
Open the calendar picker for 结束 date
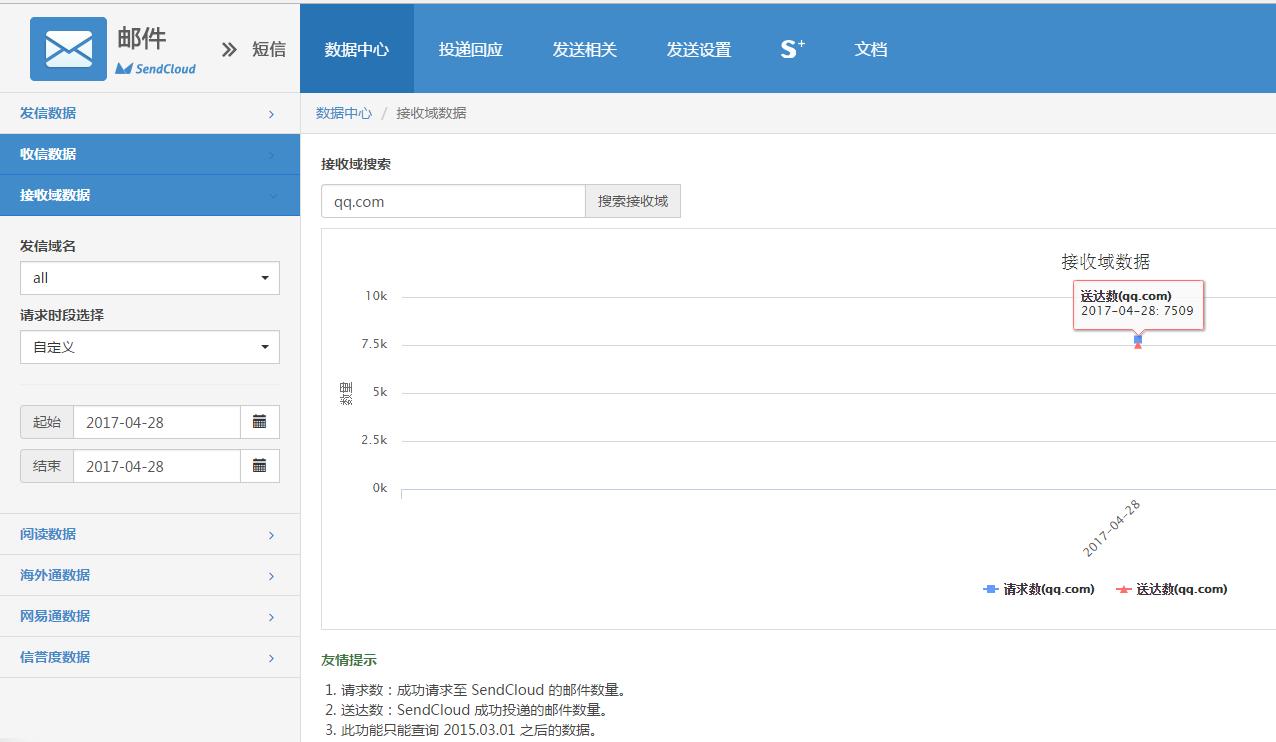260,465
